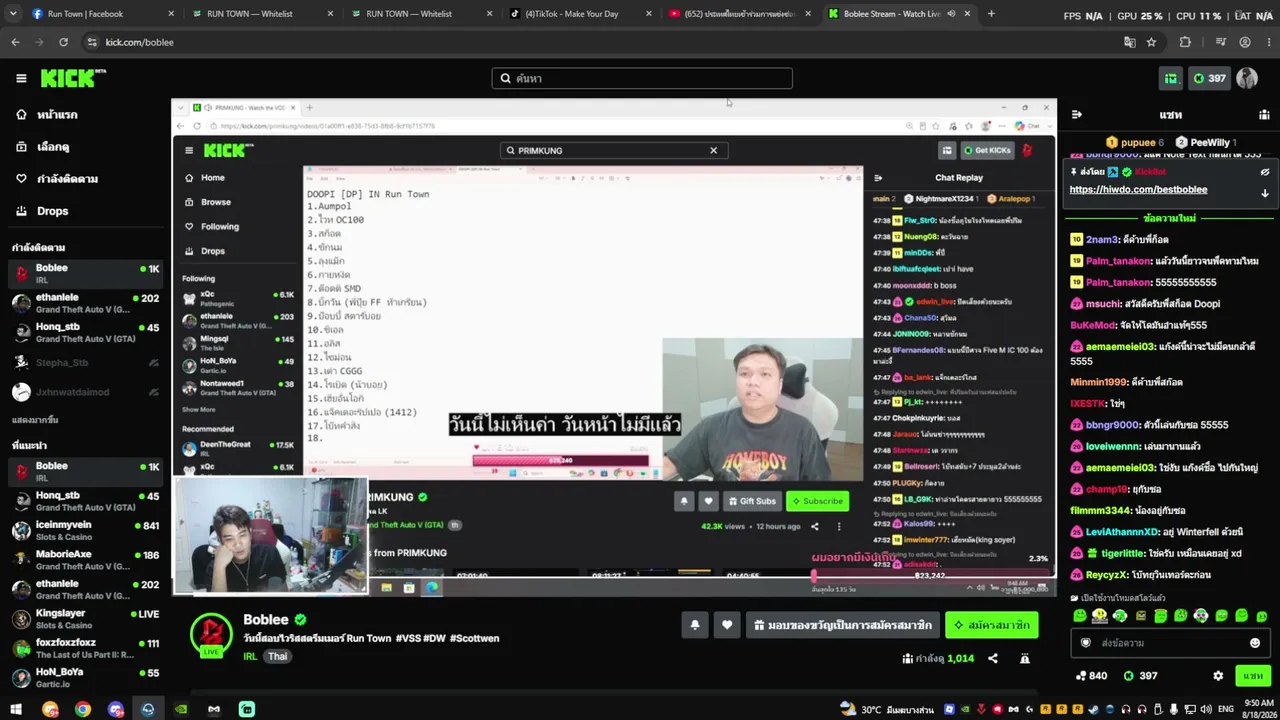Mute the Boblee Stream tab audio
1280x720 pixels.
pos(951,14)
